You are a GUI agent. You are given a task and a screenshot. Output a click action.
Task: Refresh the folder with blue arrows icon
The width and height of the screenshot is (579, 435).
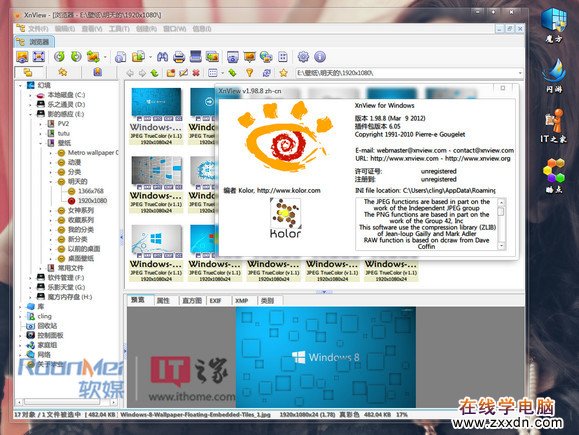pos(267,73)
